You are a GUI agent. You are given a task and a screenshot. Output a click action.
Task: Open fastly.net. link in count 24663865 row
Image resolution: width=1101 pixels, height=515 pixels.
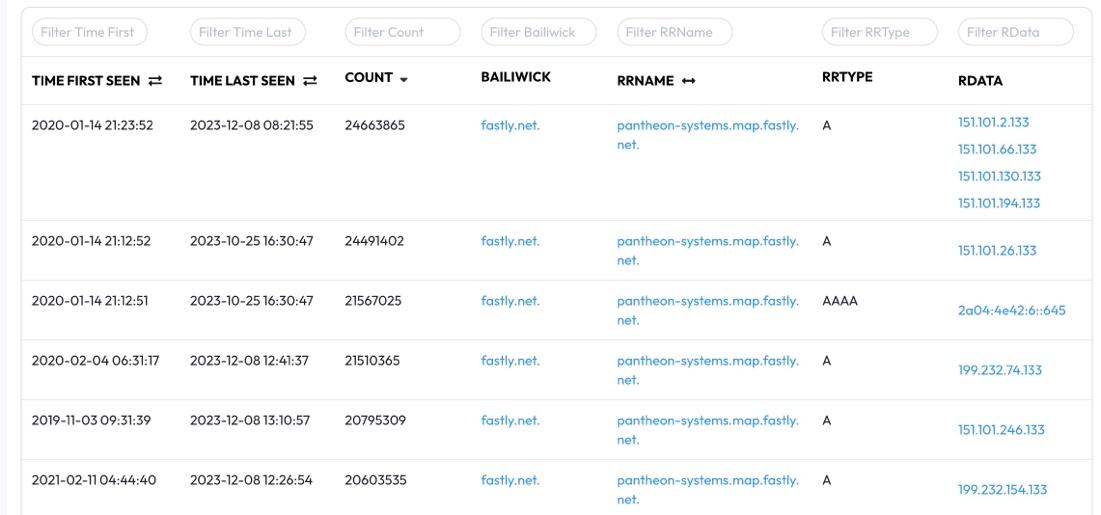tap(510, 126)
